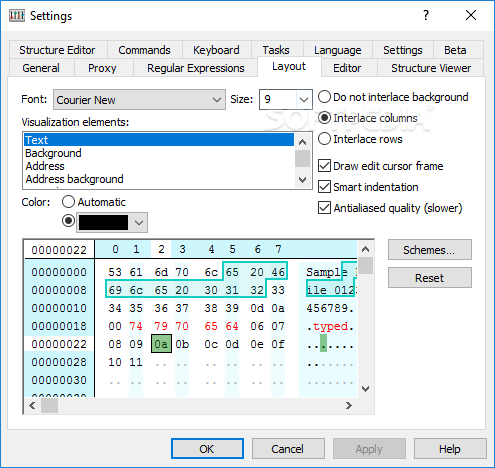Screen dimensions: 495x468
Task: Toggle Draw edit cursor frame checkbox
Action: click(381, 166)
